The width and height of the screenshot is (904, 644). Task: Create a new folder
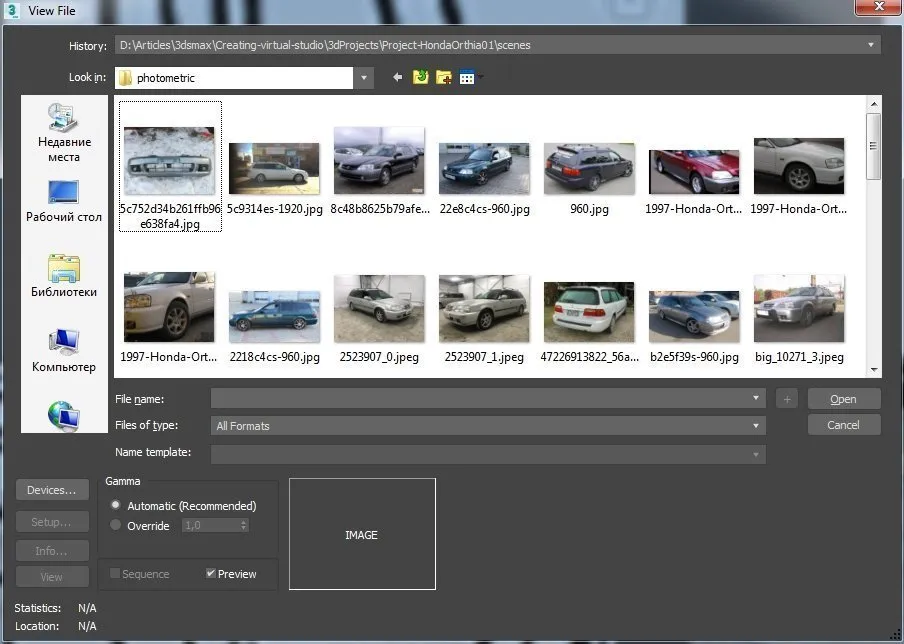[444, 78]
